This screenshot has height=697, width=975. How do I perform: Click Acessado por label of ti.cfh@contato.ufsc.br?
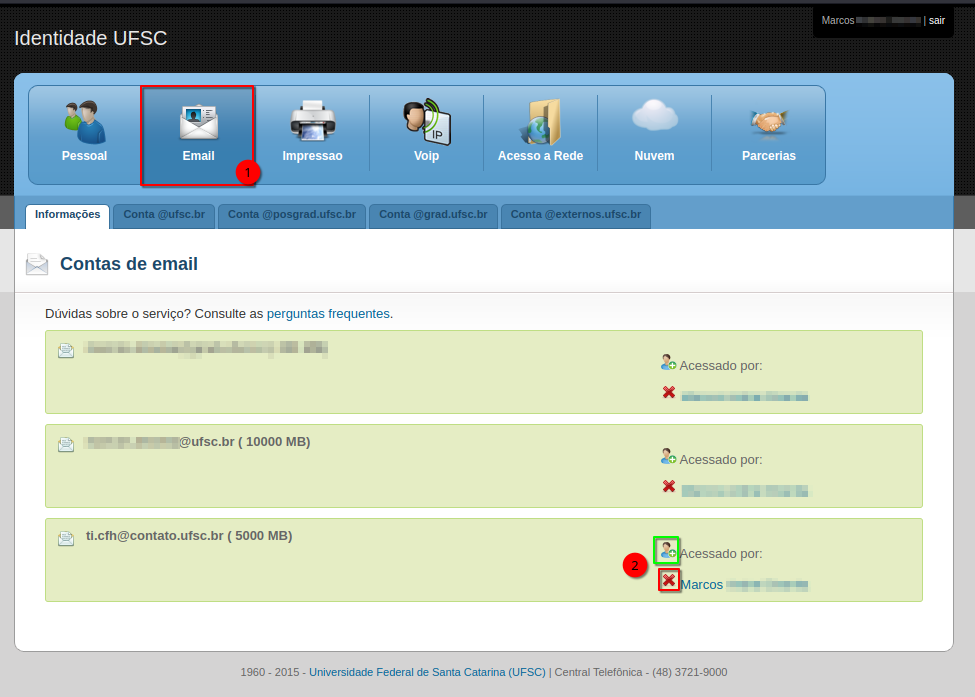click(x=721, y=553)
